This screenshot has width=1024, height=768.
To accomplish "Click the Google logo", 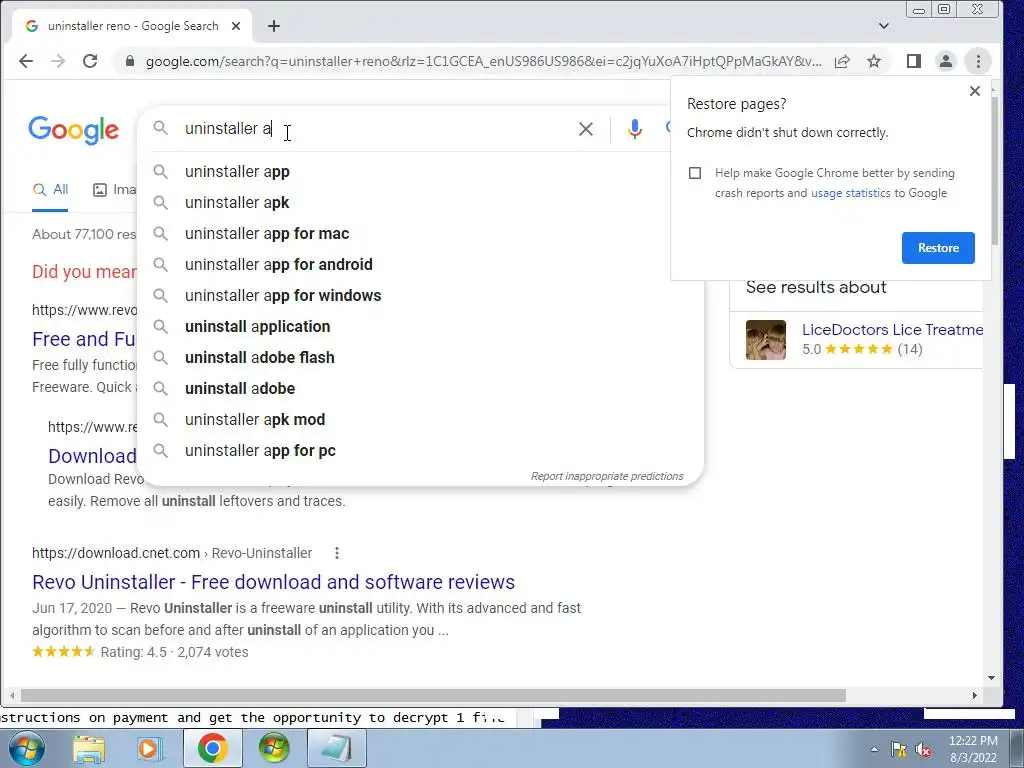I will [73, 130].
